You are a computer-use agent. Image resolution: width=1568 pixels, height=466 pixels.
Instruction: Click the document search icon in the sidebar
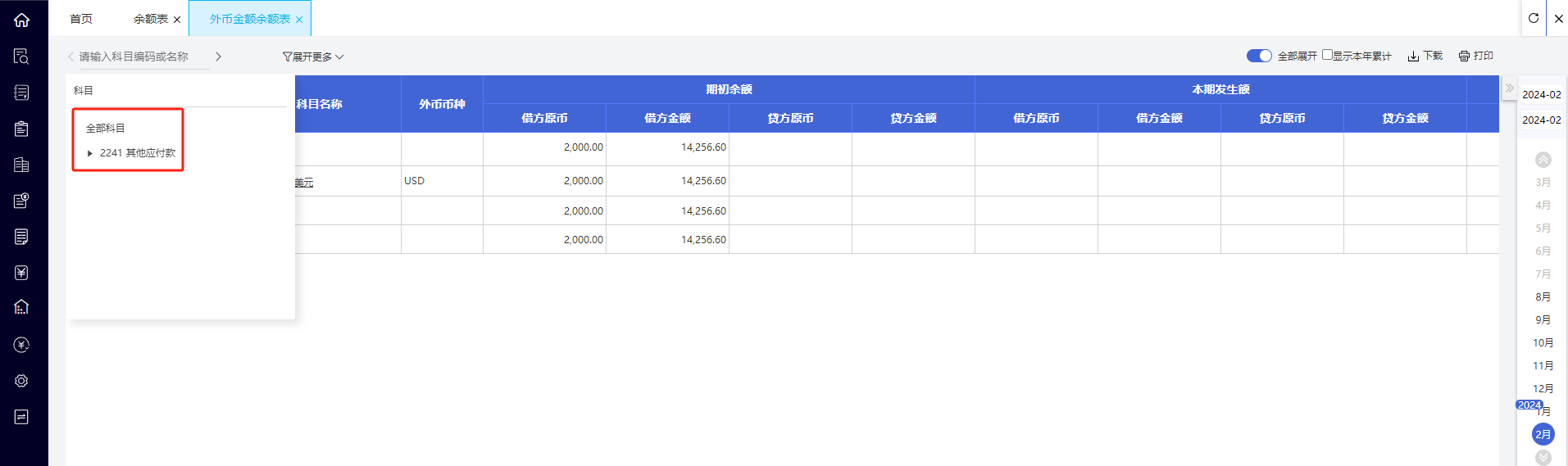point(22,57)
